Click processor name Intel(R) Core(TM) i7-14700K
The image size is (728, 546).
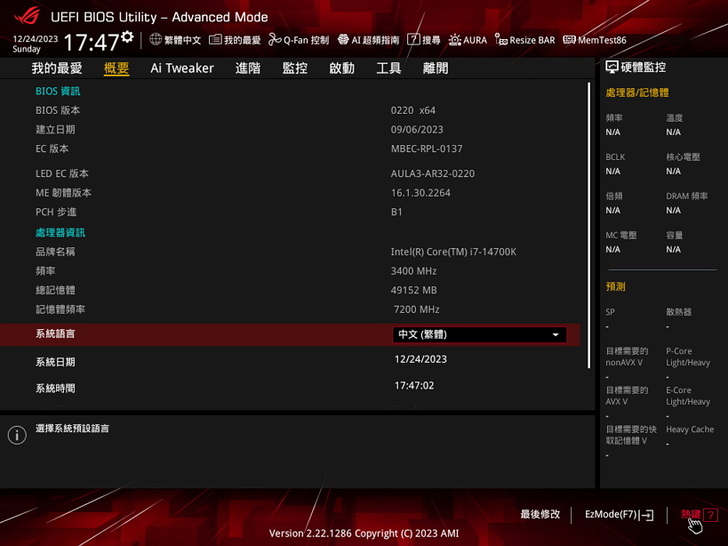coord(454,252)
